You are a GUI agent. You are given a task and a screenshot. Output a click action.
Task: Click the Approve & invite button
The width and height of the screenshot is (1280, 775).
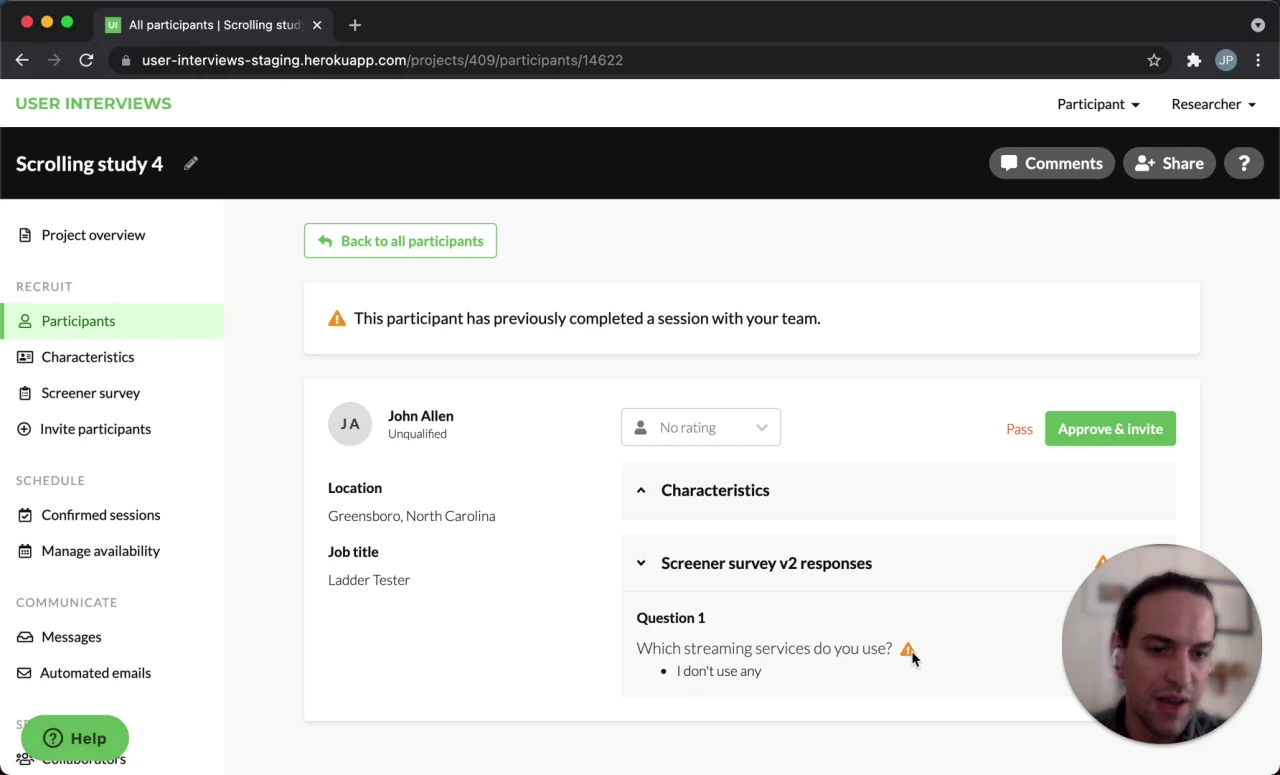tap(1110, 429)
